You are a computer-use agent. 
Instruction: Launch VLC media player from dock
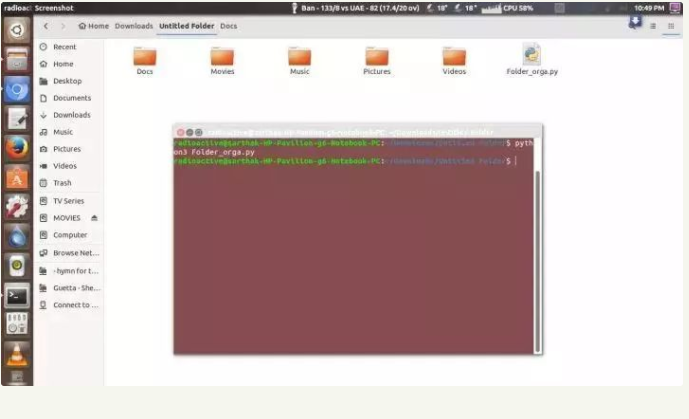(x=17, y=354)
